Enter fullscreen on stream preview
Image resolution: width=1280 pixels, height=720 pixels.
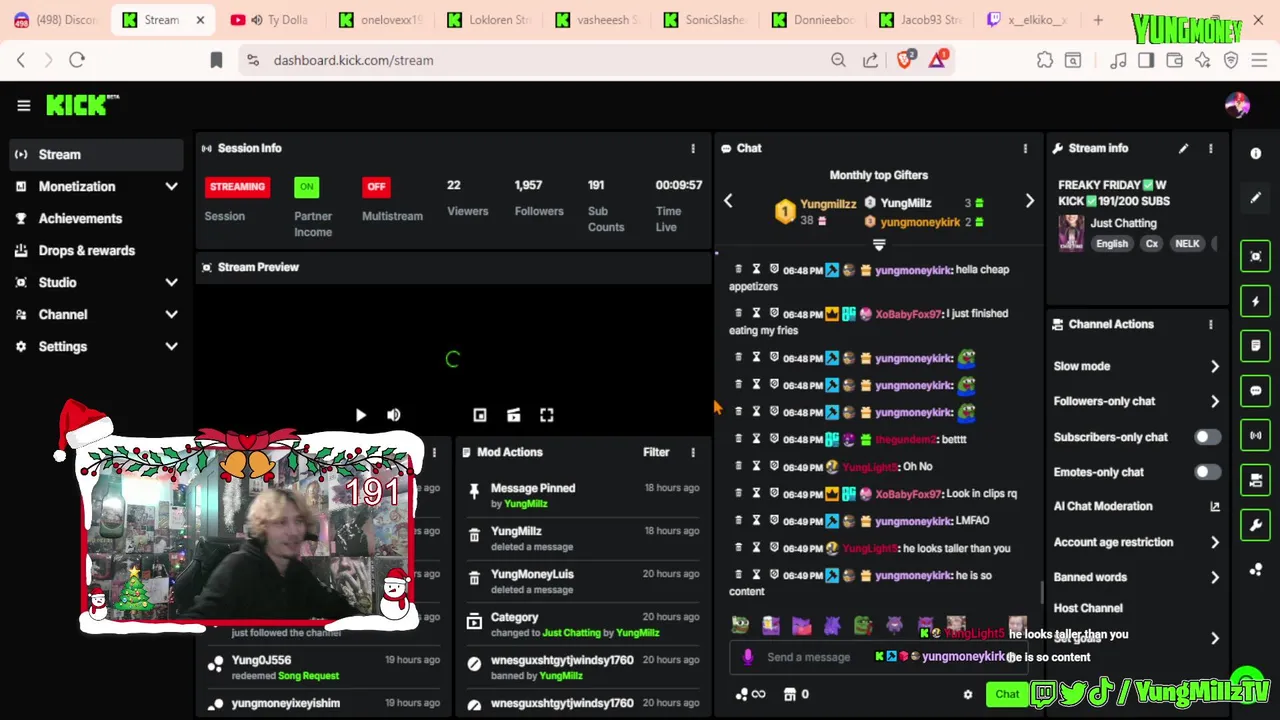pyautogui.click(x=547, y=415)
